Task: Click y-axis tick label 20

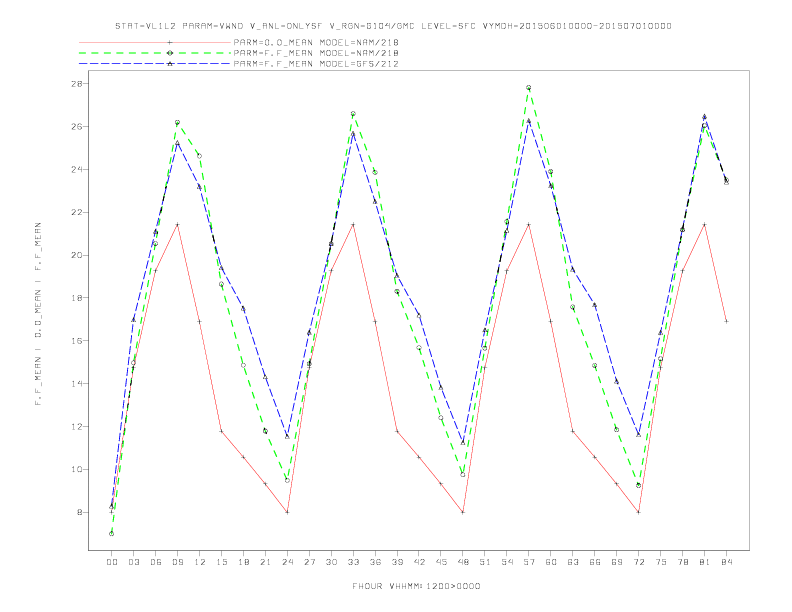Action: [77, 255]
